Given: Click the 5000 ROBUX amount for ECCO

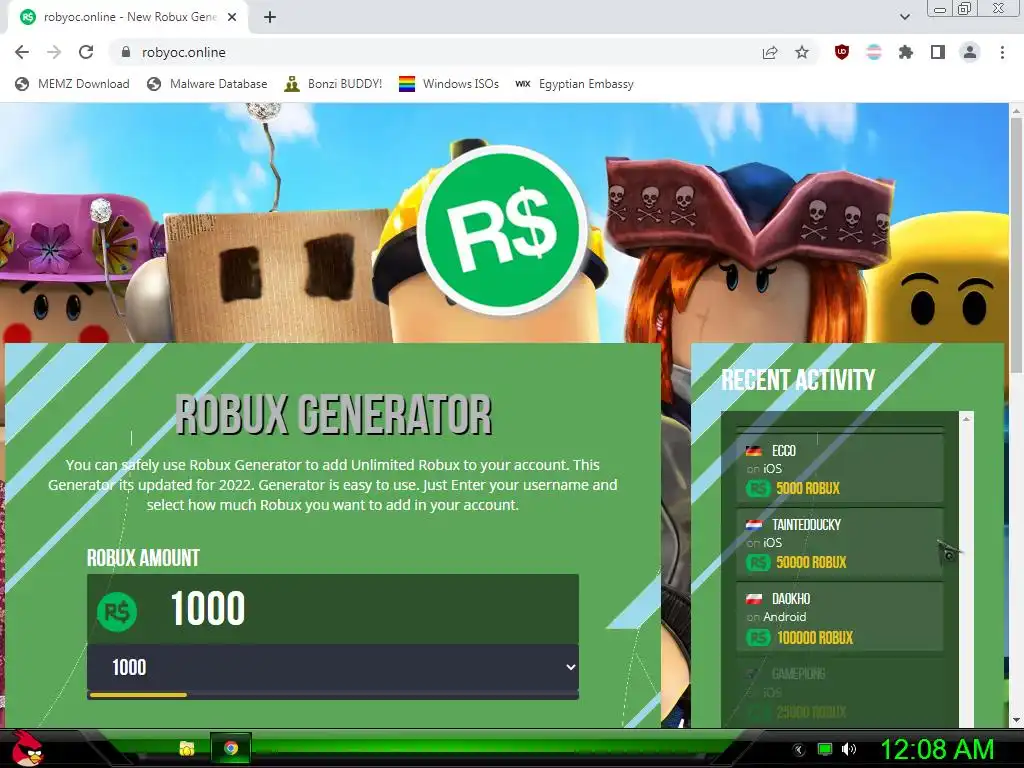Looking at the screenshot, I should [808, 488].
